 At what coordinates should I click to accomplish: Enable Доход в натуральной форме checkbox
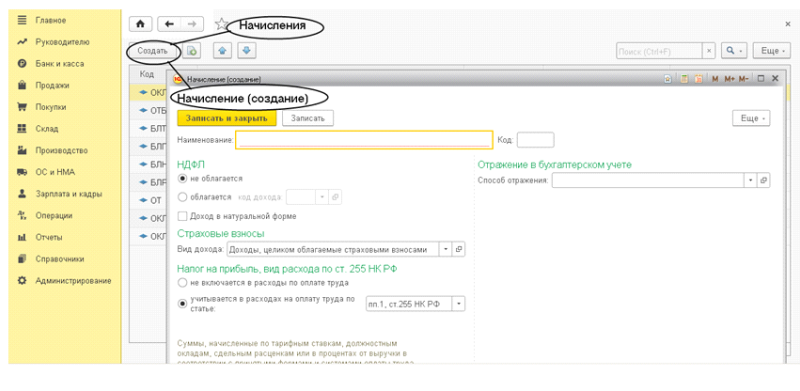pyautogui.click(x=182, y=216)
